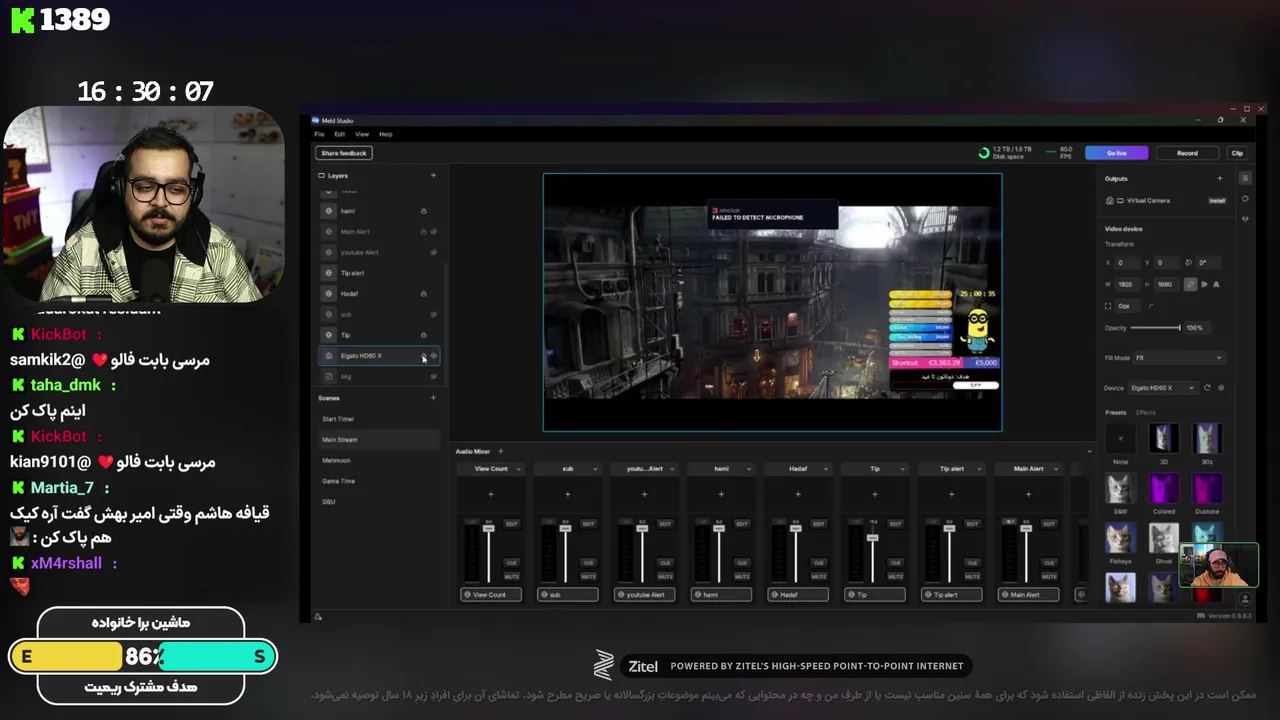Click the Record button
This screenshot has width=1280, height=720.
pyautogui.click(x=1187, y=153)
